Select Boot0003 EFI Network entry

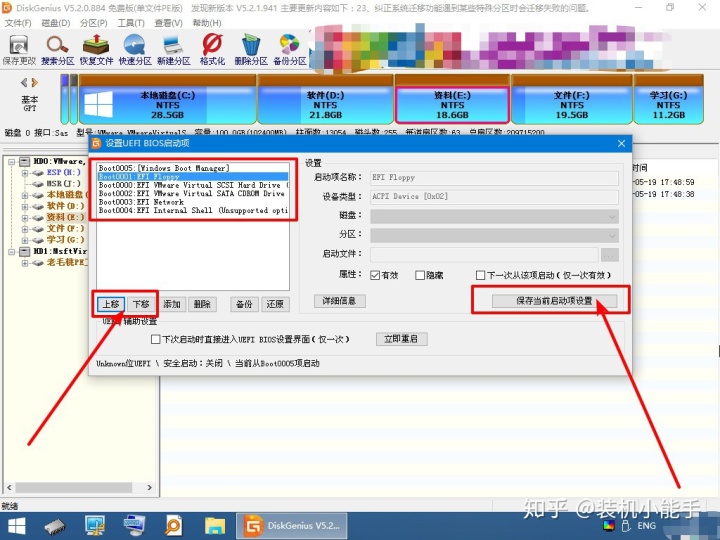tap(193, 202)
